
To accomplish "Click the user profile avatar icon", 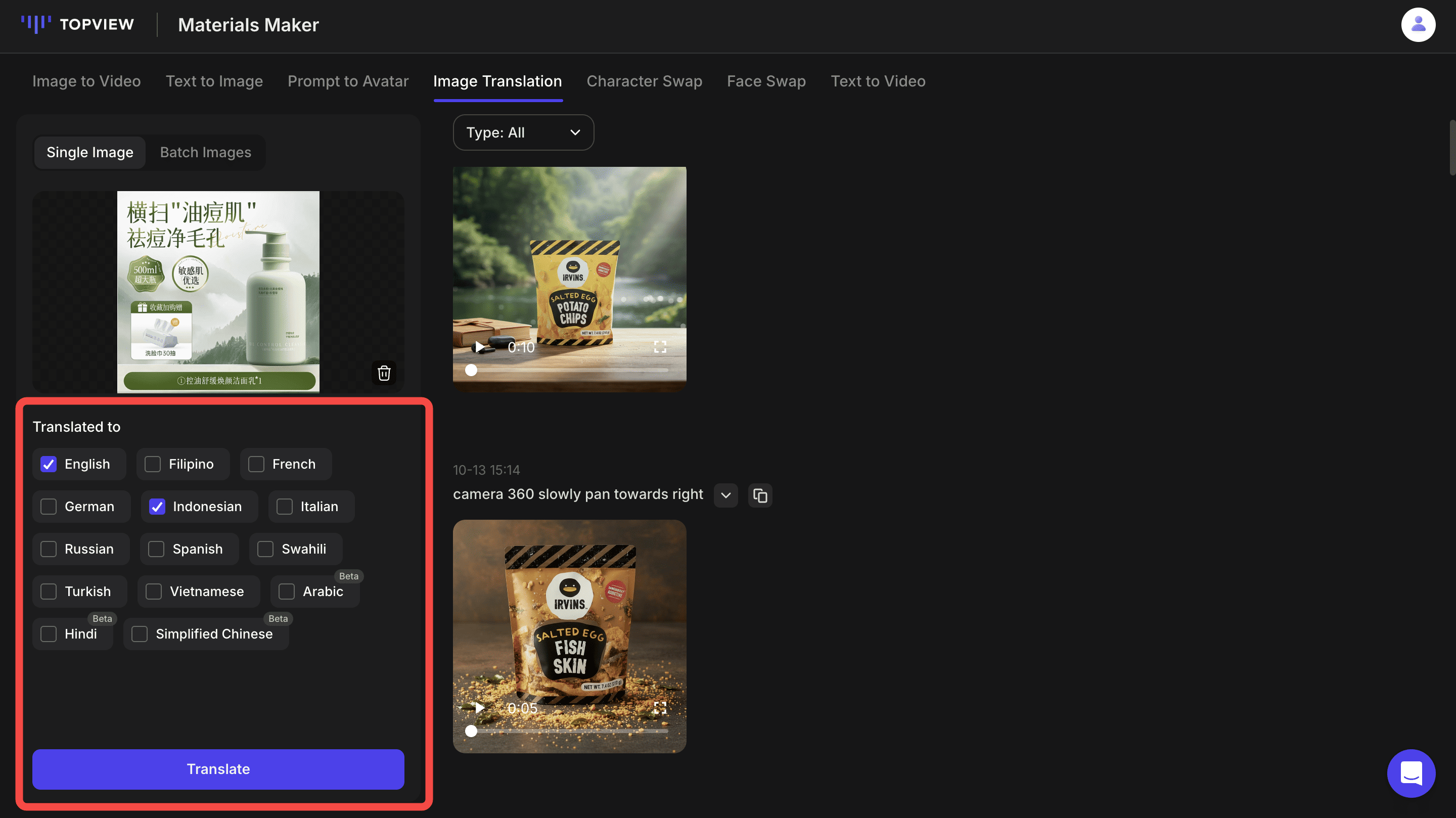I will pos(1418,25).
